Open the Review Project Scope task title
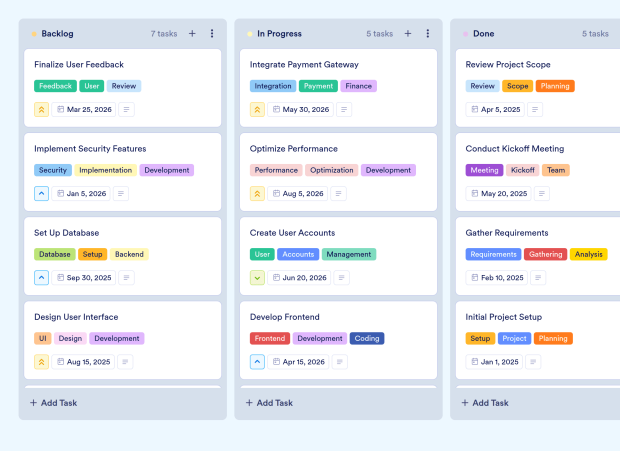 tap(508, 64)
